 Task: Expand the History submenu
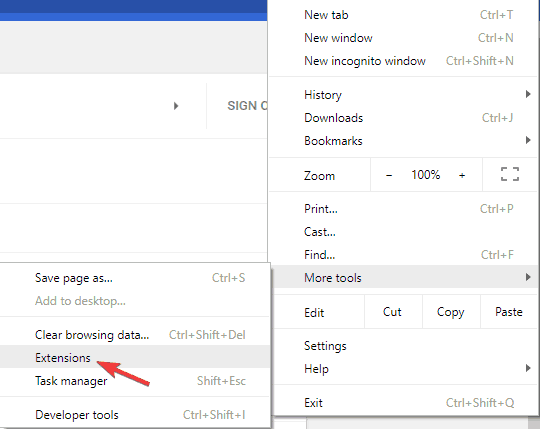[x=403, y=95]
